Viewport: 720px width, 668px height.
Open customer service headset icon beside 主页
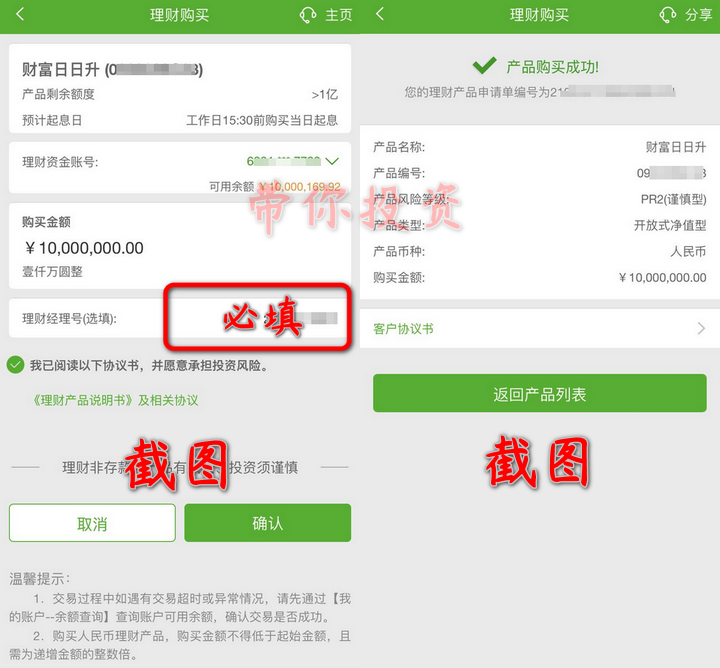pyautogui.click(x=308, y=15)
